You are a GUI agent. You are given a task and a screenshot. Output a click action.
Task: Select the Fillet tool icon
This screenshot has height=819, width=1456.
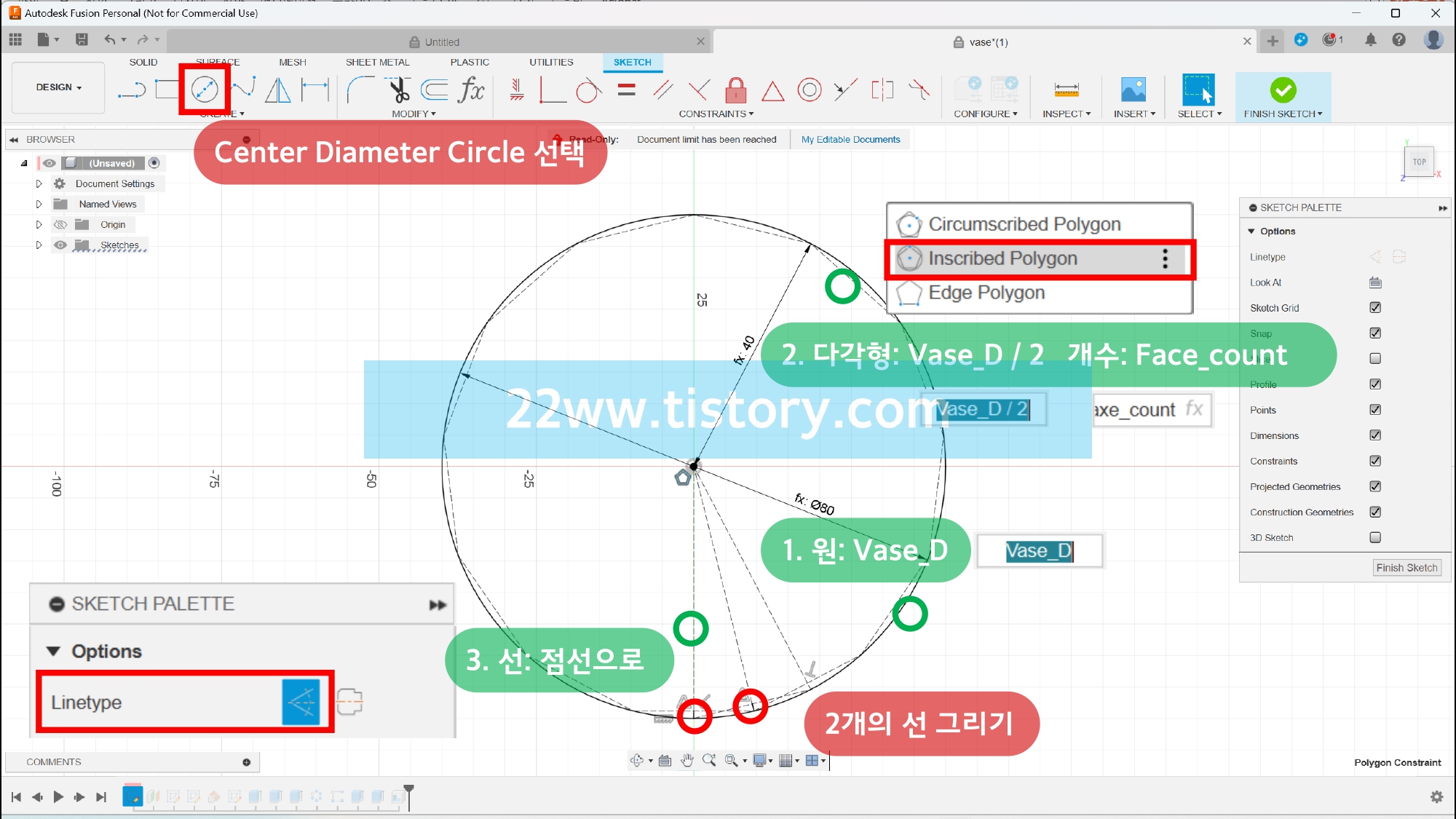[x=360, y=90]
